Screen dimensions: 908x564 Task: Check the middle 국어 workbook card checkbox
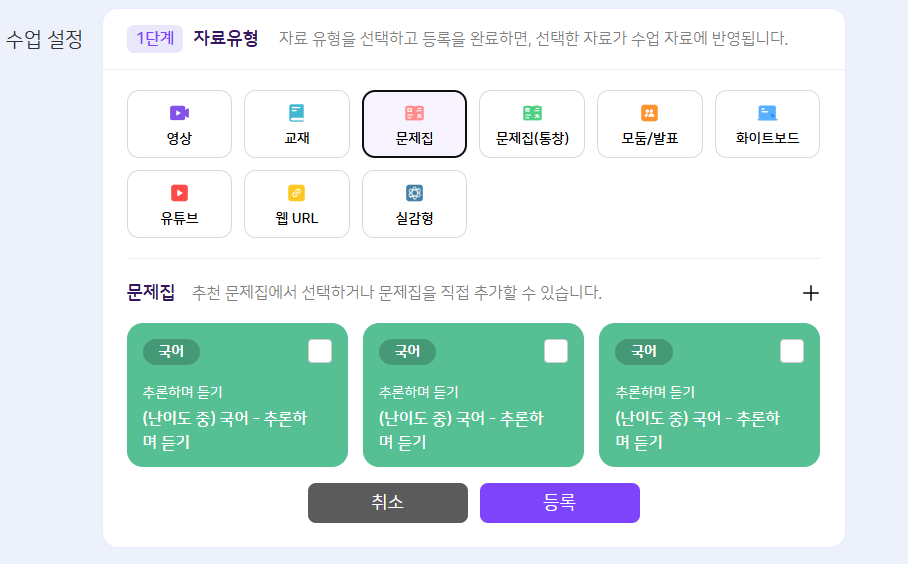click(556, 351)
